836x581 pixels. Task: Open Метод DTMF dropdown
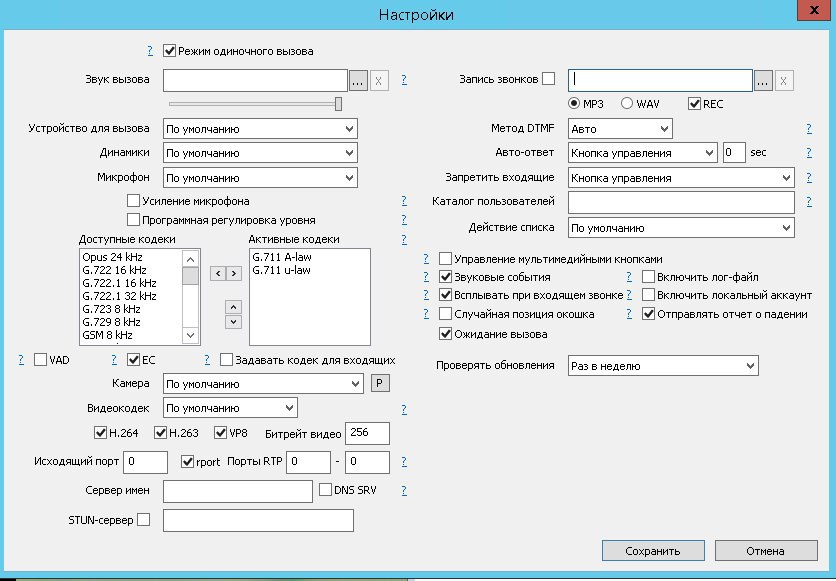point(620,128)
